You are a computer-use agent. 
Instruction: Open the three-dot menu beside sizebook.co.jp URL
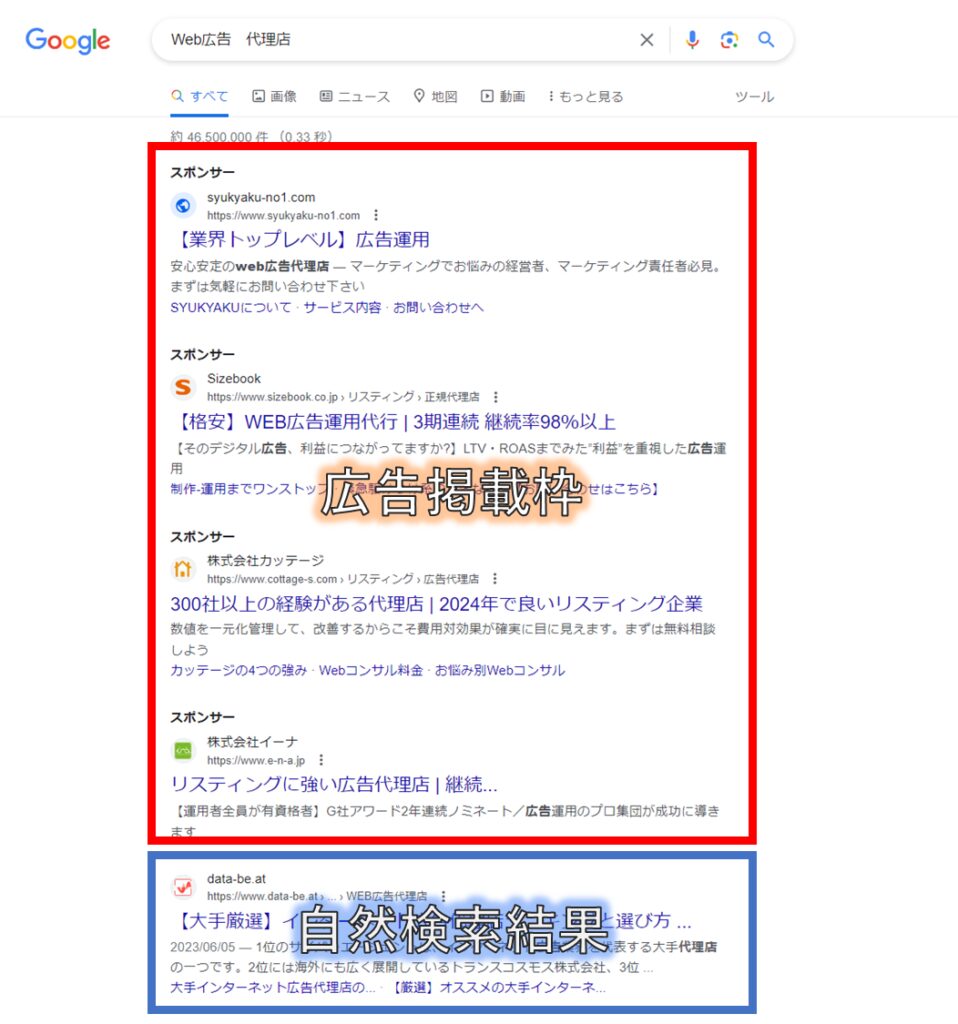click(496, 397)
